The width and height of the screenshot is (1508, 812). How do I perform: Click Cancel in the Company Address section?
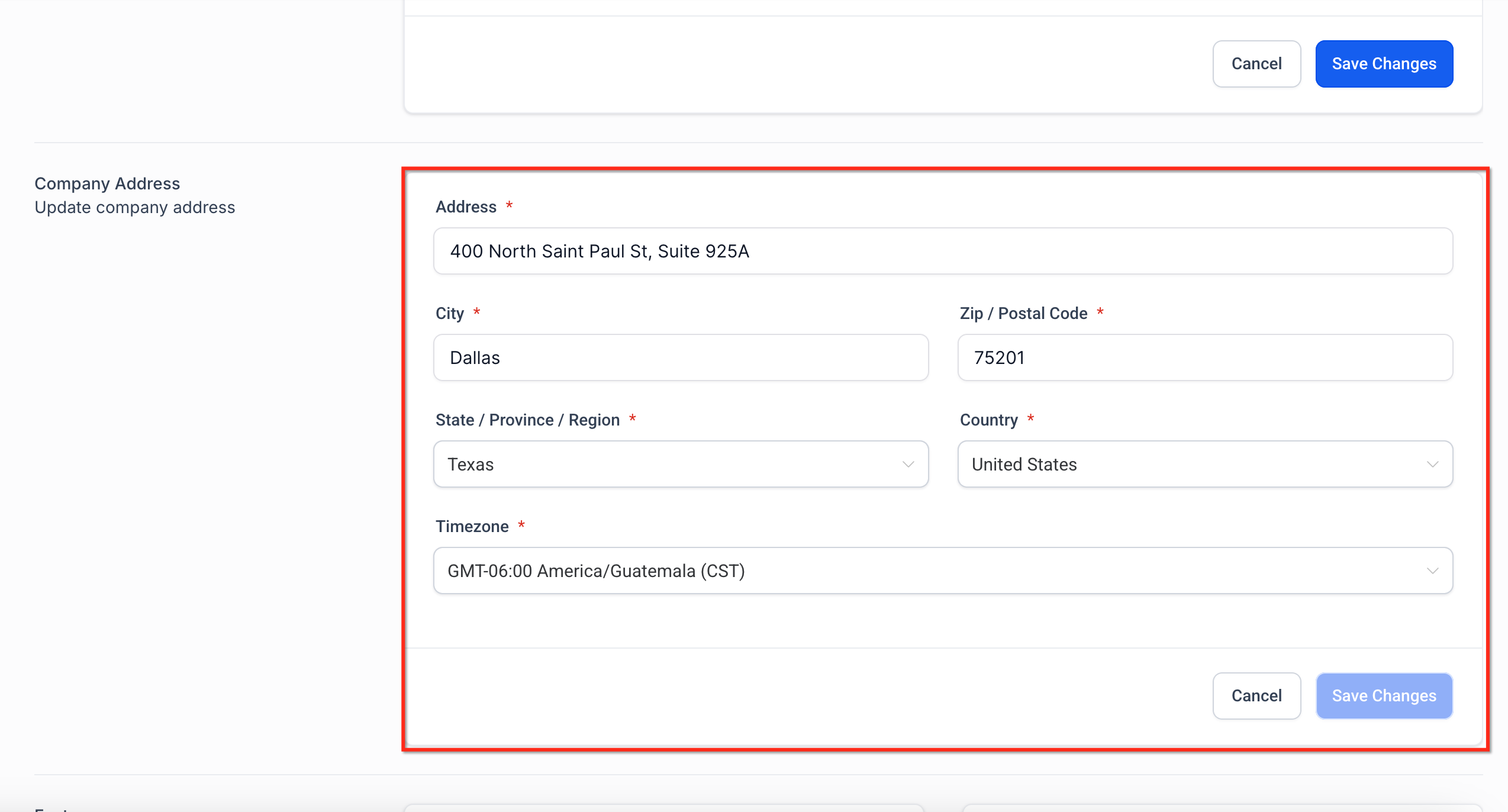pyautogui.click(x=1256, y=695)
